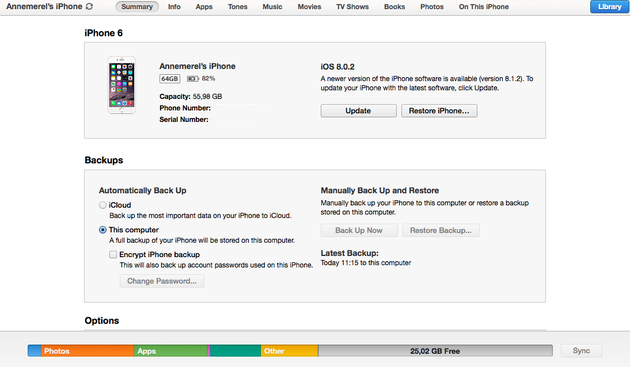Click the Change Password... button
The height and width of the screenshot is (367, 630).
pos(162,281)
